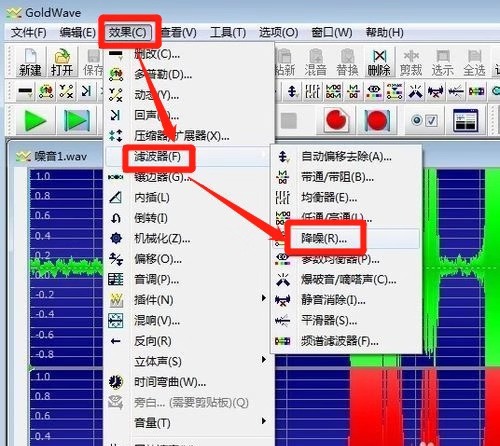This screenshot has width=500, height=446.
Task: Expand the 插件(N) plugin submenu
Action: [188, 300]
